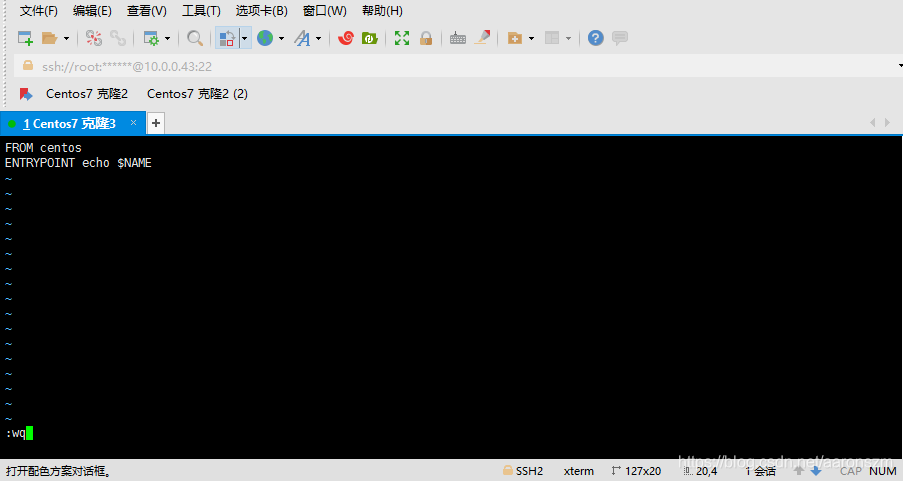Click the red-blue bookmark flag icon
Viewport: 903px width, 481px height.
point(25,94)
